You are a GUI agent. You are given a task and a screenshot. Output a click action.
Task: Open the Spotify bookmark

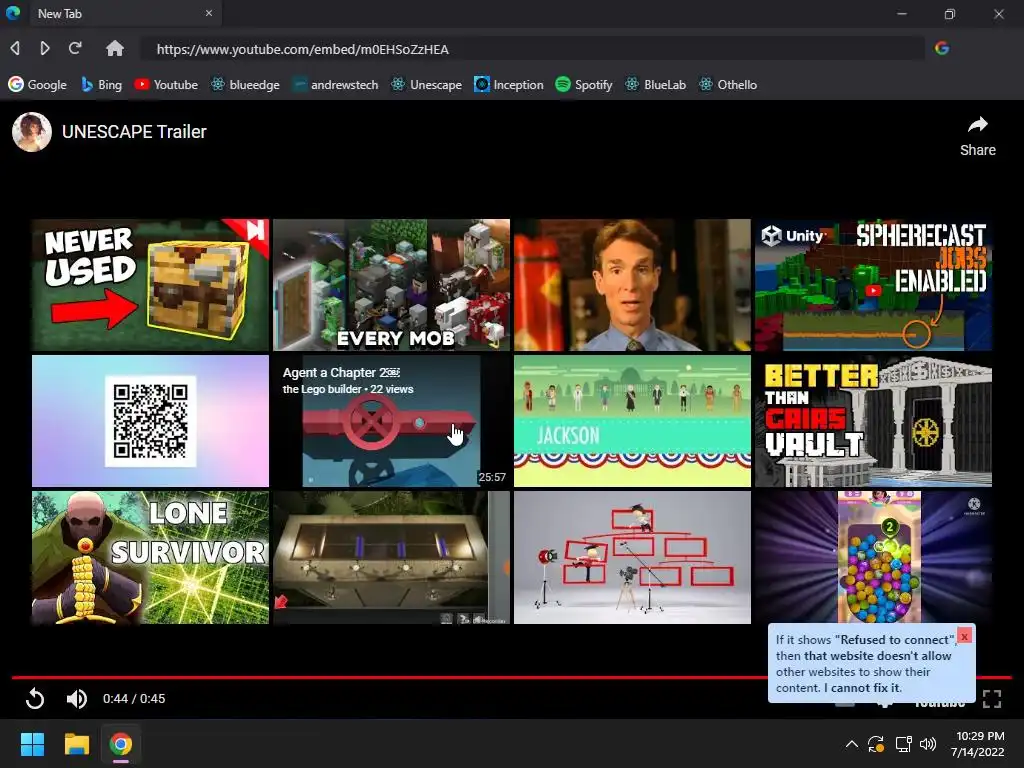pyautogui.click(x=584, y=84)
